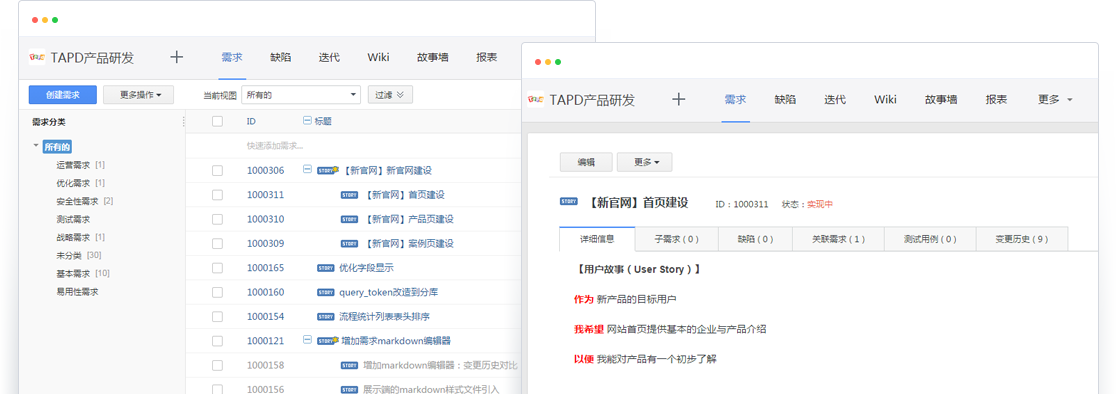Click STORY icon beside 案例页建设 row

(349, 243)
